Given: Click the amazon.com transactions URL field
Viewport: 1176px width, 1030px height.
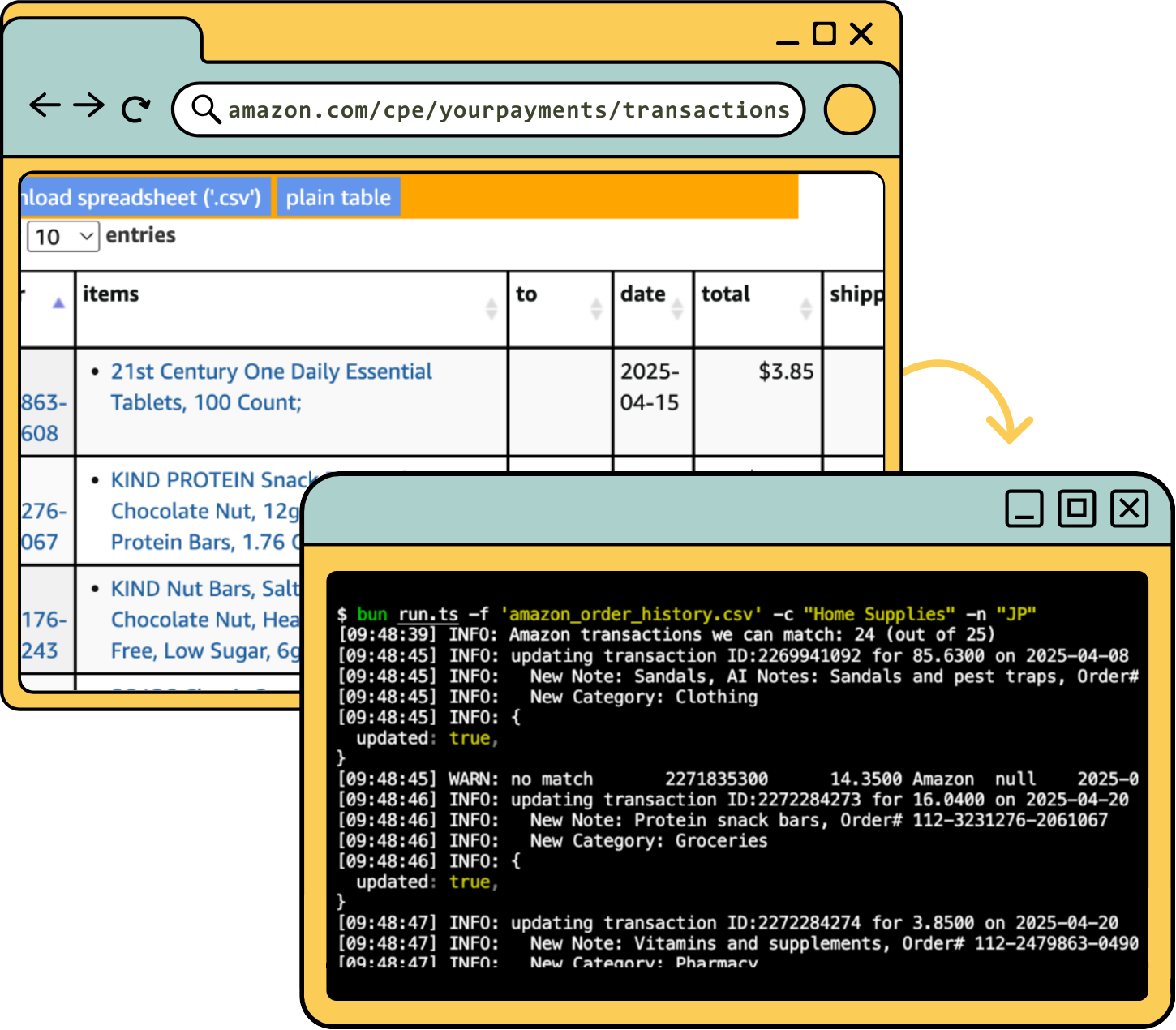Looking at the screenshot, I should click(509, 110).
